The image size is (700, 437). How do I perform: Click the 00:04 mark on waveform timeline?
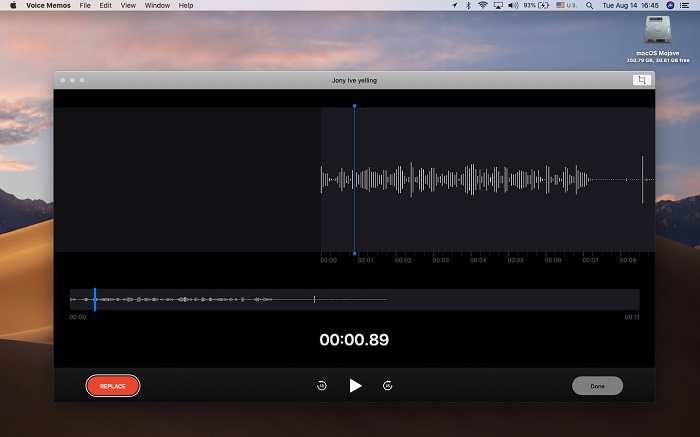477,260
